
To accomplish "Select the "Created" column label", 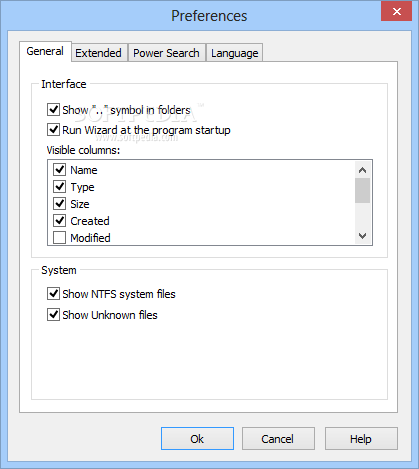I will coord(90,221).
